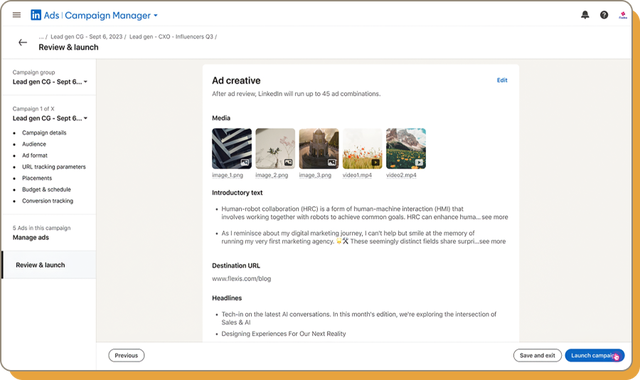640x380 pixels.
Task: Click the video2.mp4 file name
Action: (401, 175)
